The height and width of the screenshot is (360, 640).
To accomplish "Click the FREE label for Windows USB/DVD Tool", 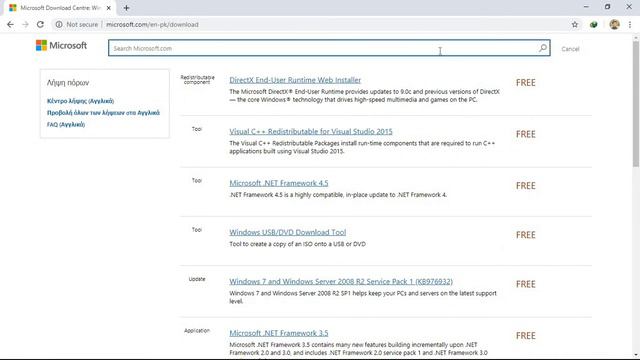I will click(525, 235).
